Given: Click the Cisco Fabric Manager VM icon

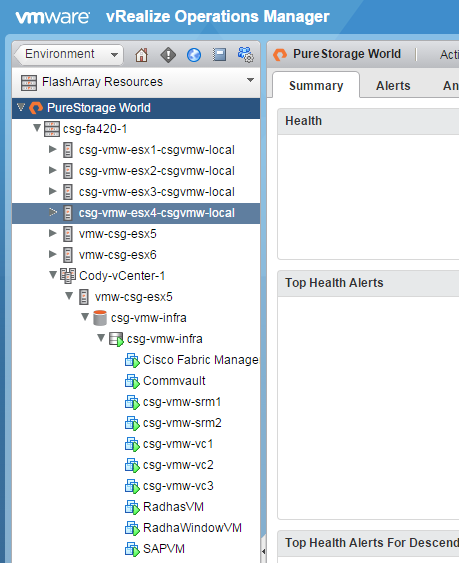Looking at the screenshot, I should (x=132, y=360).
